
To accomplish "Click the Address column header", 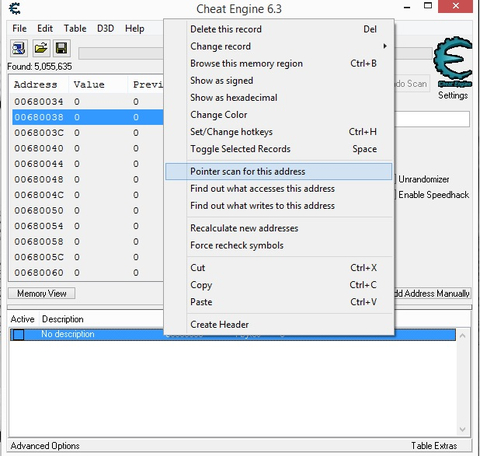I will (39, 85).
